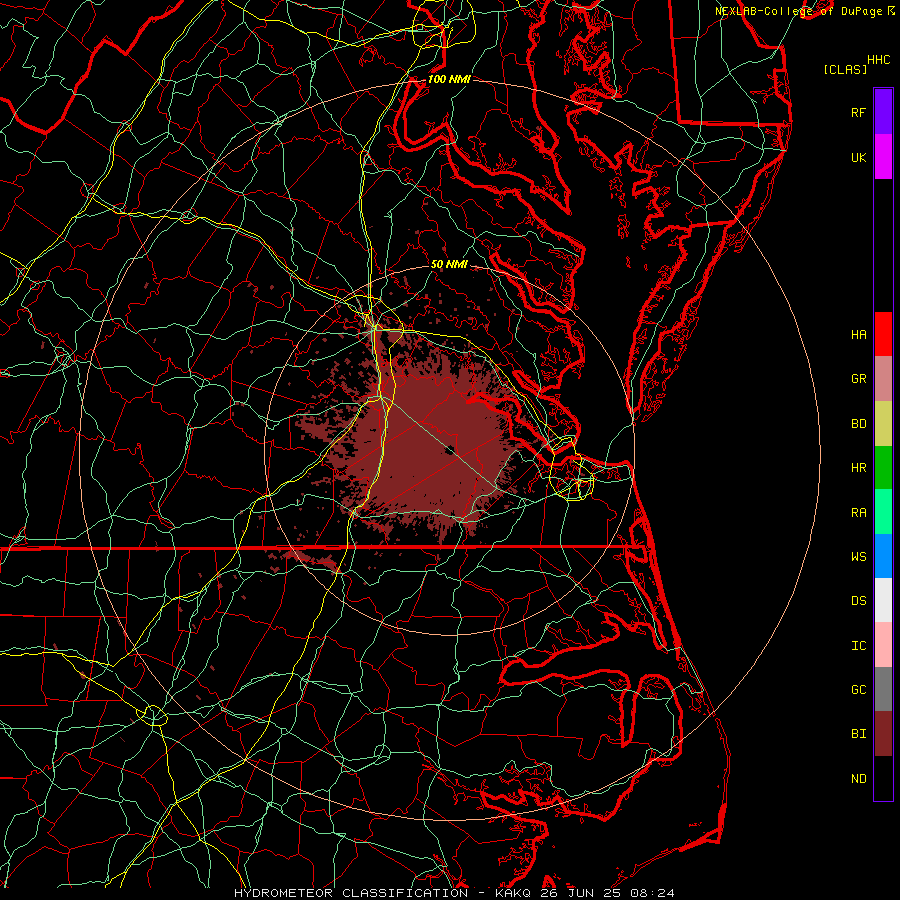Screen dimensions: 900x900
Task: Click the HHC product label
Action: tap(879, 60)
